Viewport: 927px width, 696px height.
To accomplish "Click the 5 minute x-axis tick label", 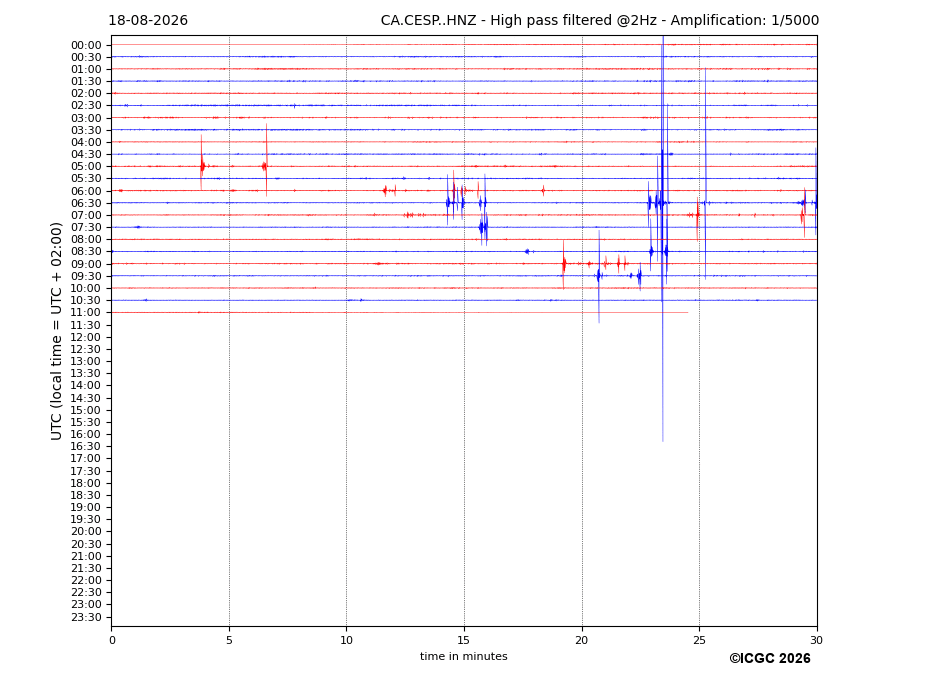I will (x=229, y=640).
